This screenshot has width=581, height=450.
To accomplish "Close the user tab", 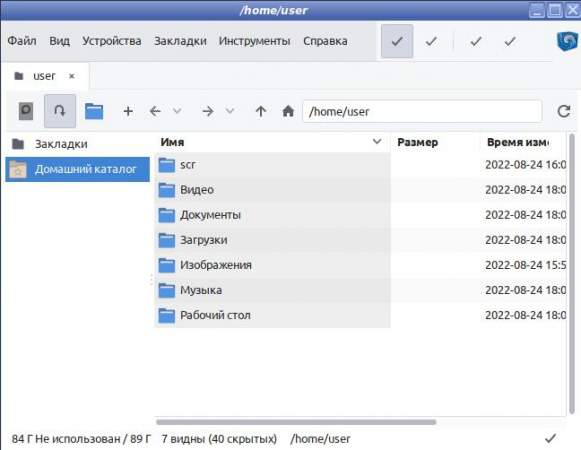I will (x=72, y=76).
